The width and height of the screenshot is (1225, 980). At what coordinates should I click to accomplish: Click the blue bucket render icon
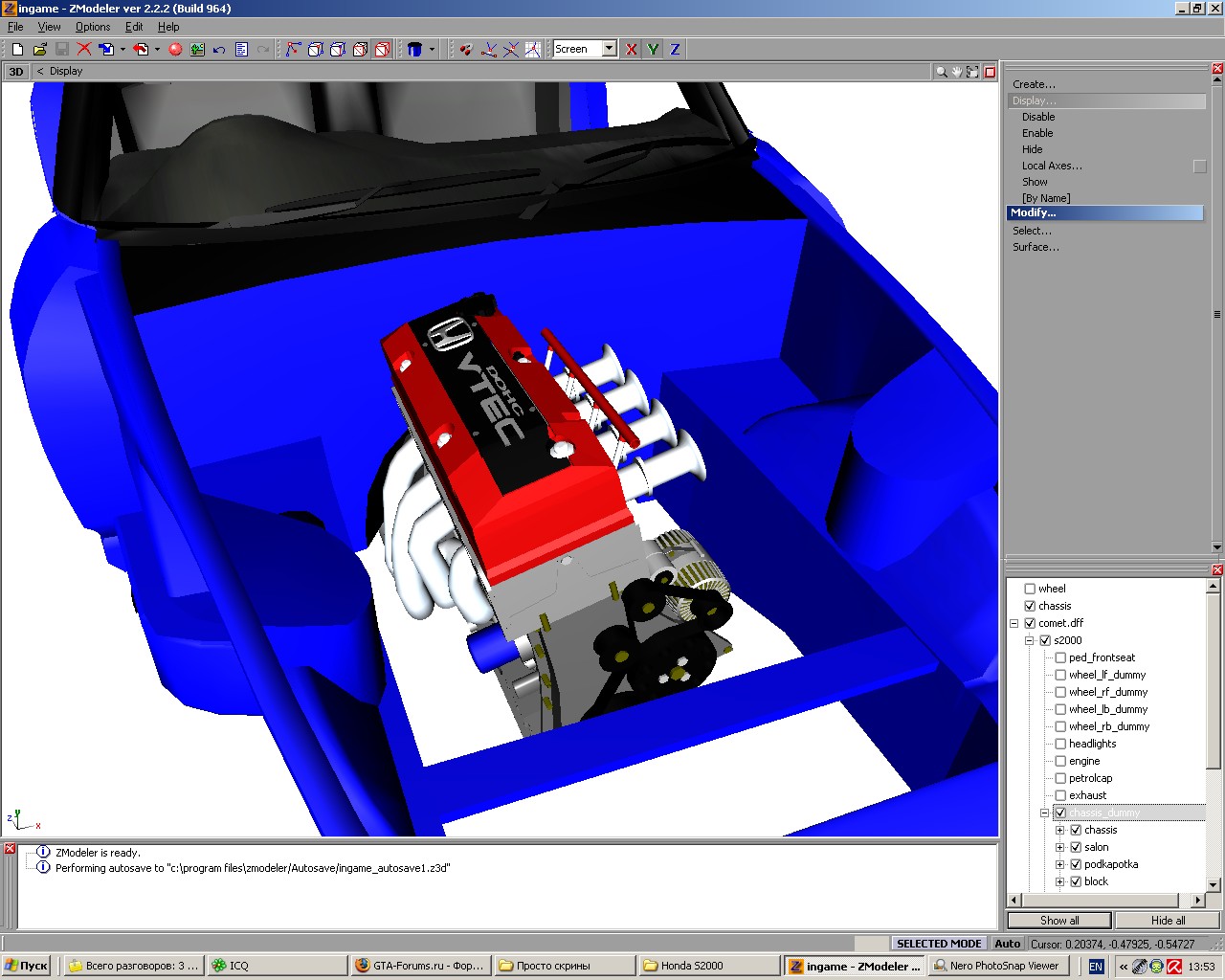pos(414,49)
